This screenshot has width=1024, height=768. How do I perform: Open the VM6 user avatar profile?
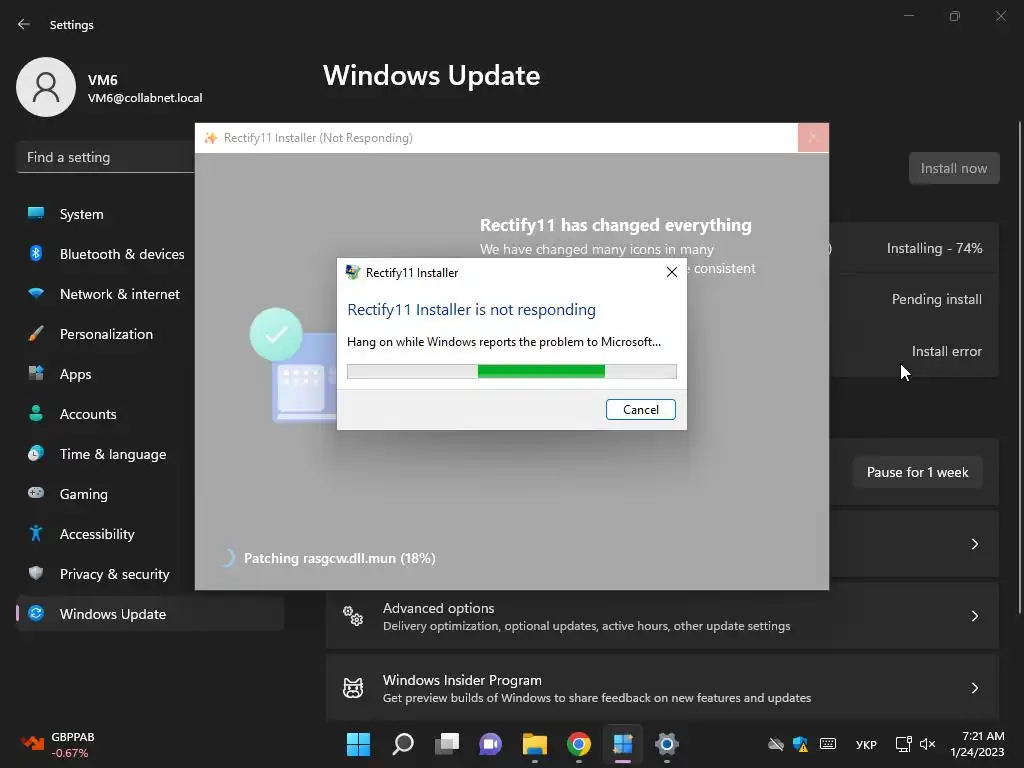click(46, 87)
